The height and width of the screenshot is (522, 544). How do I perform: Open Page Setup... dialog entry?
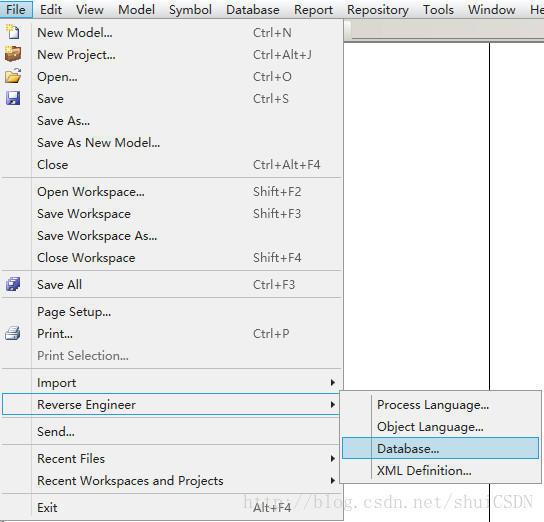click(172, 311)
